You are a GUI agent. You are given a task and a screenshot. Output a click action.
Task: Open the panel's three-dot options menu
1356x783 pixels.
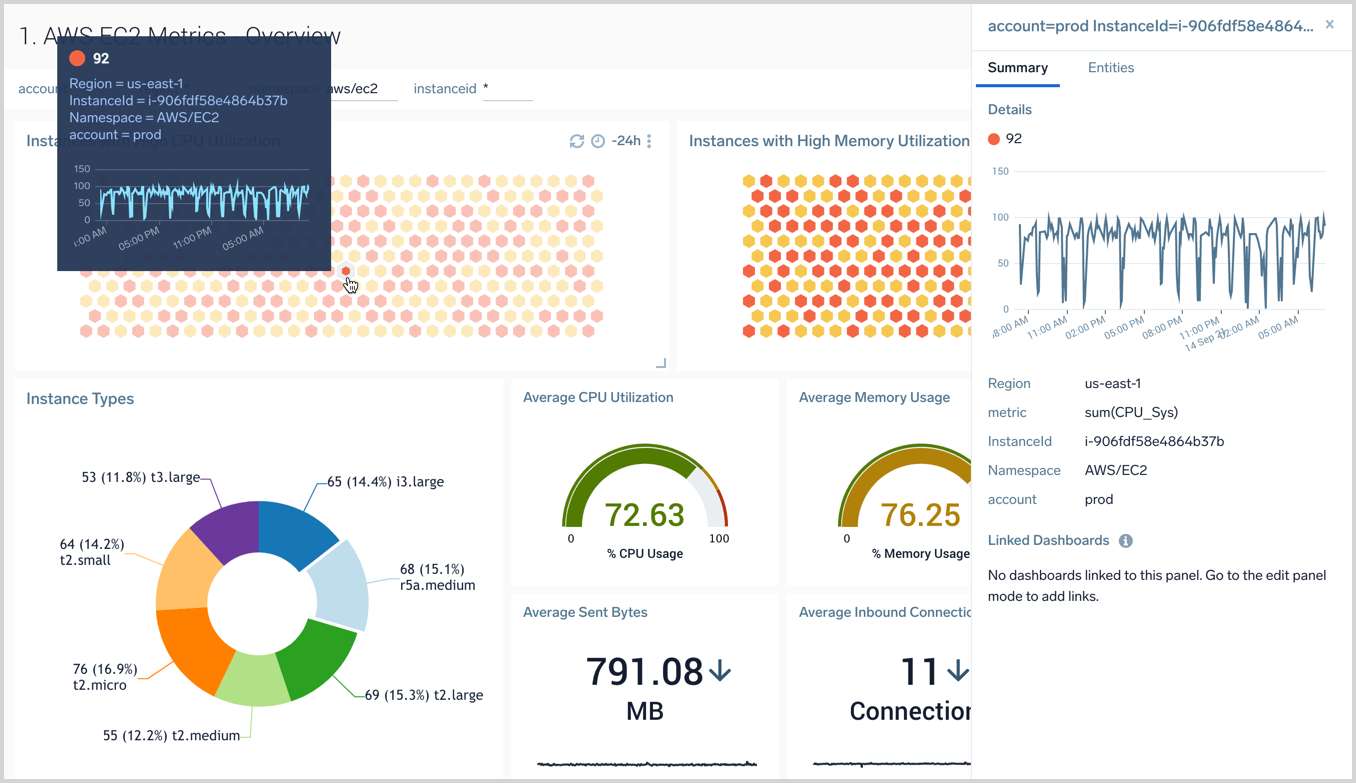coord(649,141)
